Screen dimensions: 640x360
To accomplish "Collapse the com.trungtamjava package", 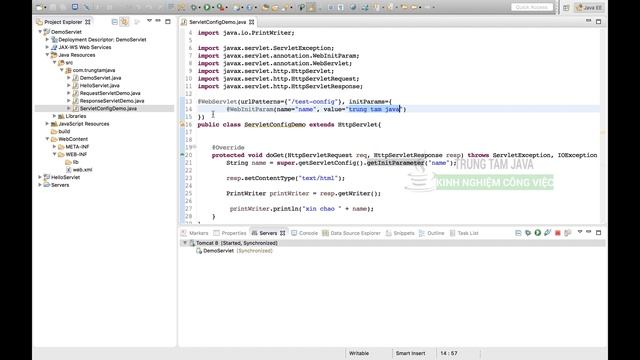I will click(62, 70).
